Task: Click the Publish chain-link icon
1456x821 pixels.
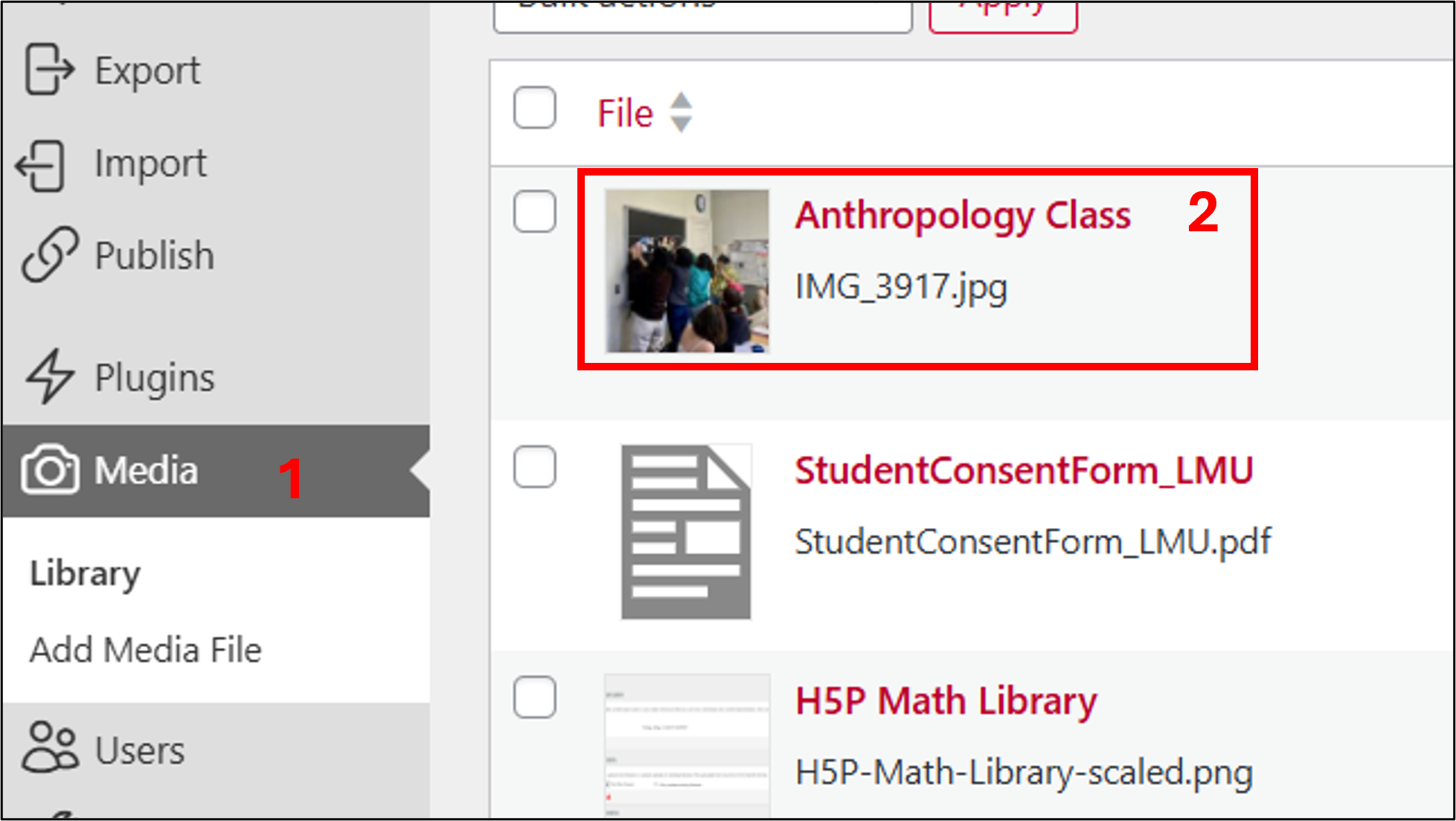Action: tap(50, 255)
